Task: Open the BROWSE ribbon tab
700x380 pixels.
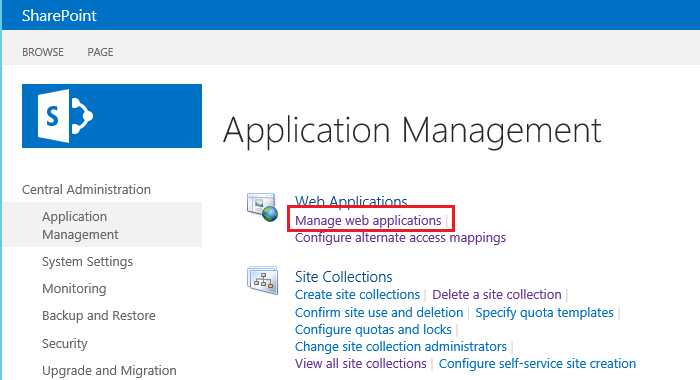Action: click(43, 52)
